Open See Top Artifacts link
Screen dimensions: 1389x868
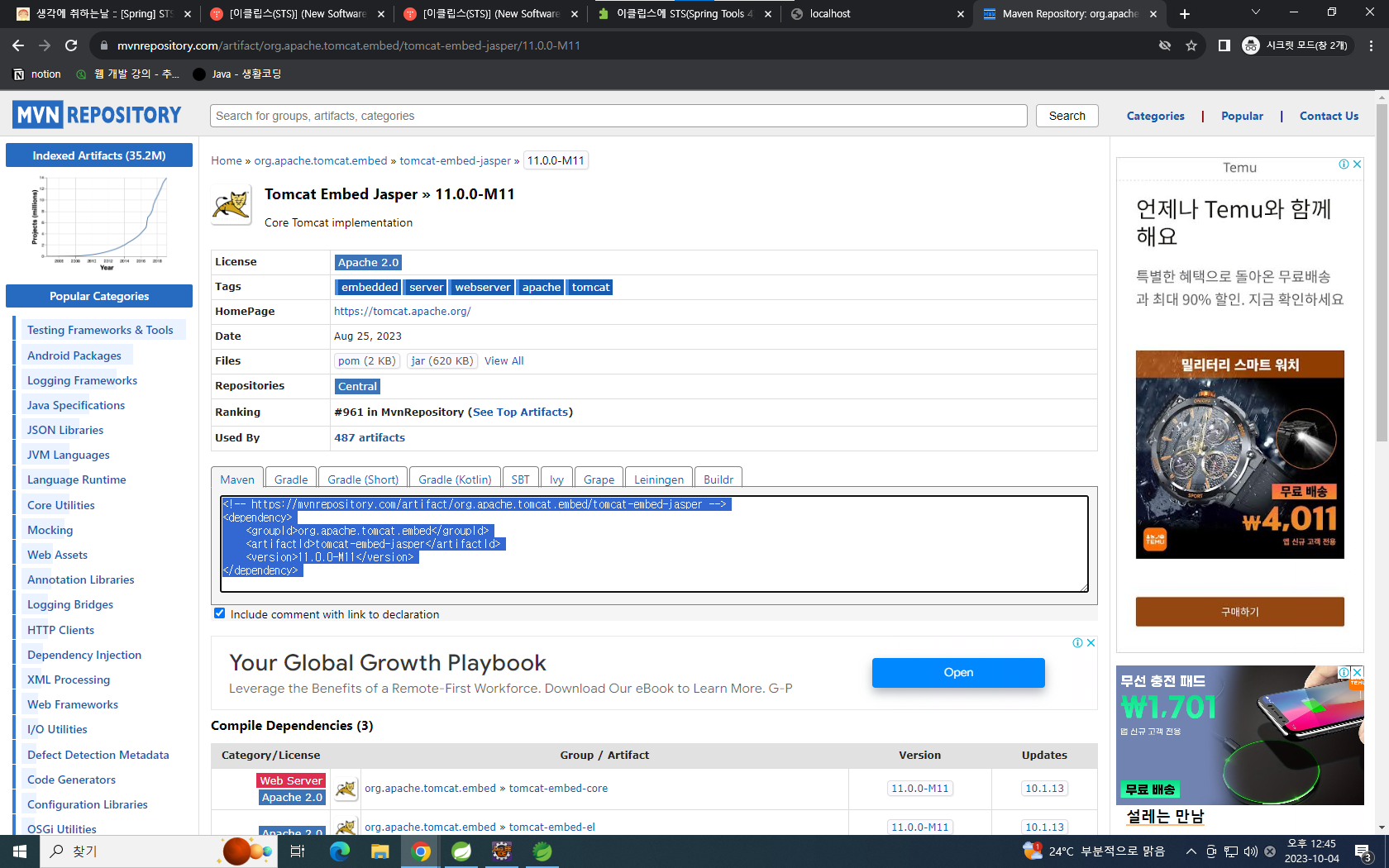tap(520, 412)
